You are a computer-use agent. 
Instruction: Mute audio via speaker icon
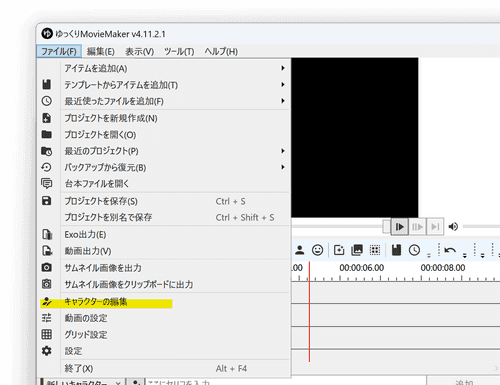point(453,227)
